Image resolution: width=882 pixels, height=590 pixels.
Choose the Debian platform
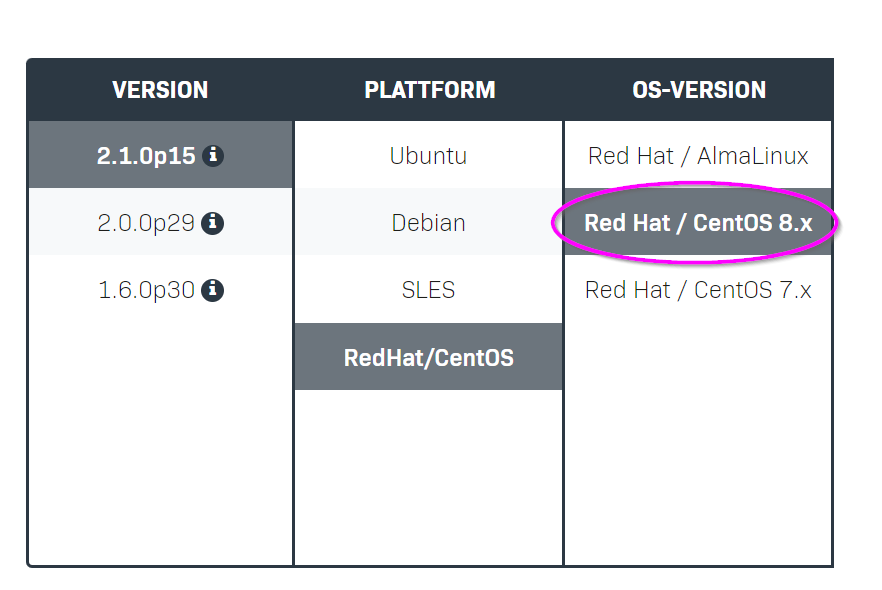tap(429, 222)
